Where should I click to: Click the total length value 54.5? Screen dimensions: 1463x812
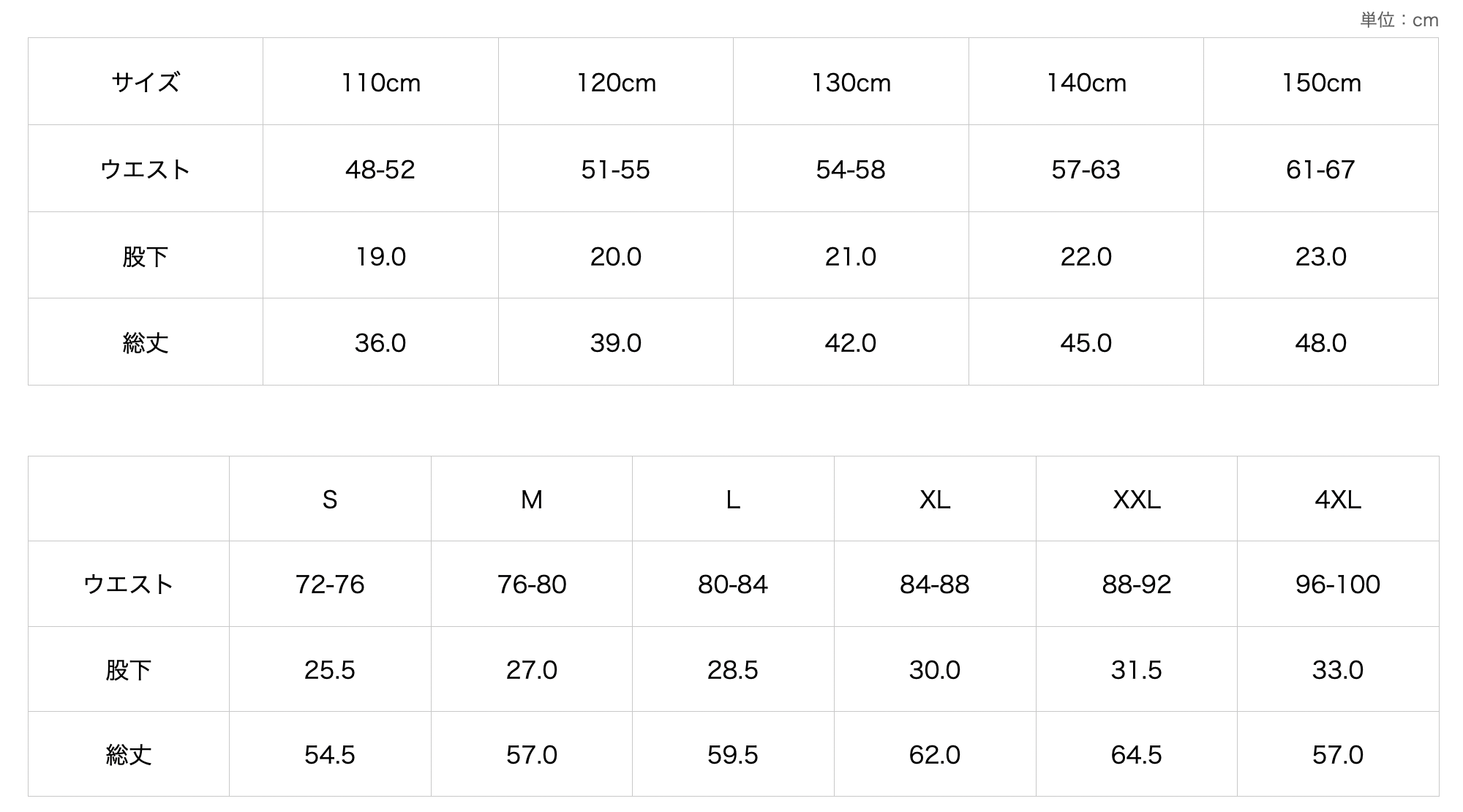tap(330, 755)
